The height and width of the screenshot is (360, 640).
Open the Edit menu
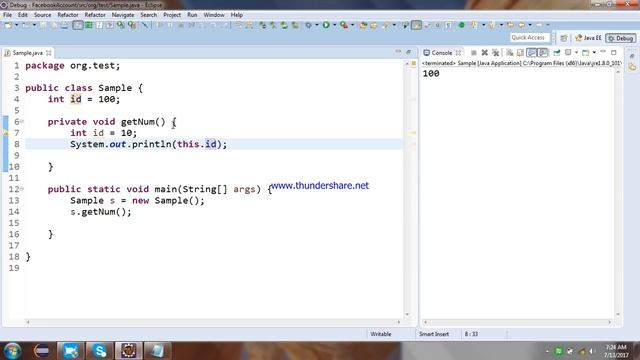22,15
